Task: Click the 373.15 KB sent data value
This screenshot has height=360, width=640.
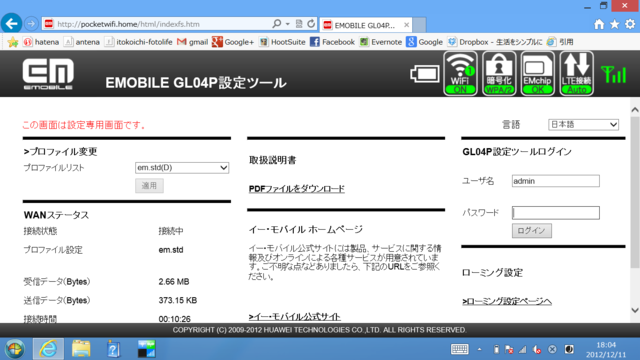Action: coord(178,300)
